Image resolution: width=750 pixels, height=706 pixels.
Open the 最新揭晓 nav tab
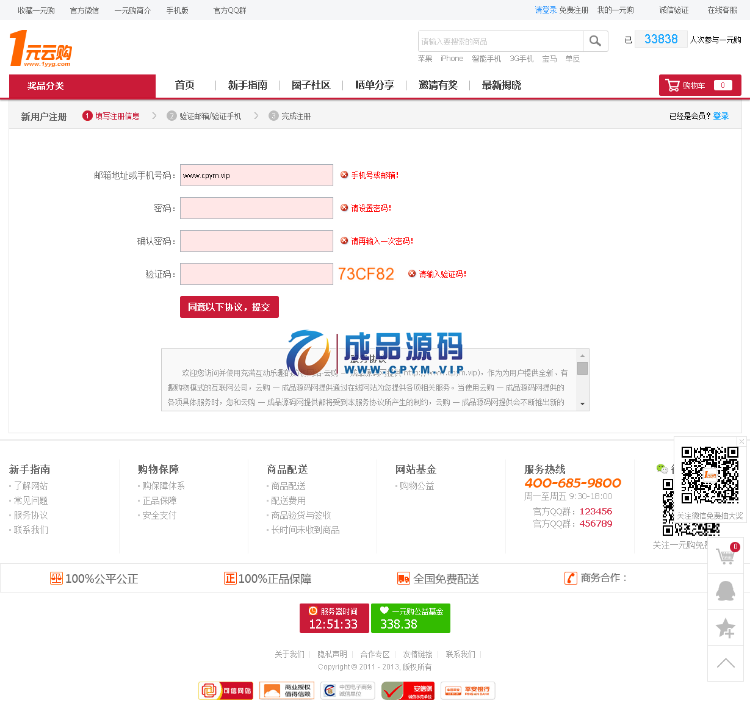click(x=501, y=85)
